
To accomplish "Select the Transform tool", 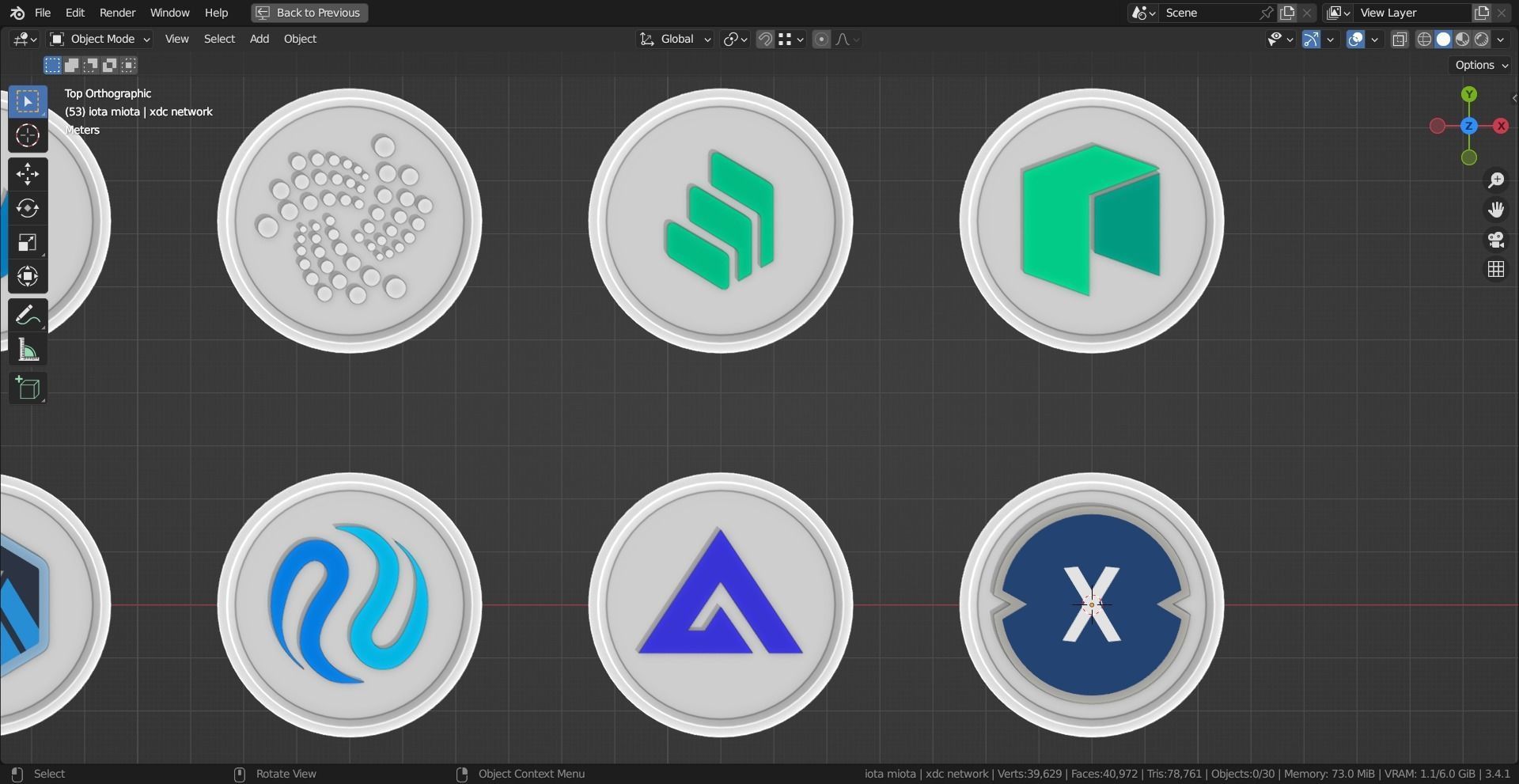I will tap(28, 276).
